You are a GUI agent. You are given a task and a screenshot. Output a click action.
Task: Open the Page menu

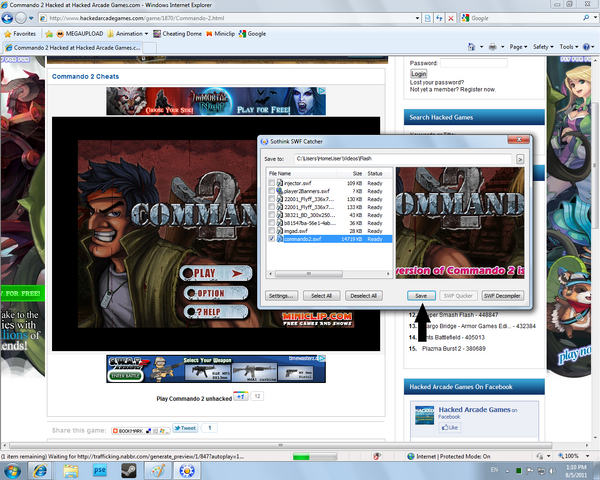click(x=518, y=47)
